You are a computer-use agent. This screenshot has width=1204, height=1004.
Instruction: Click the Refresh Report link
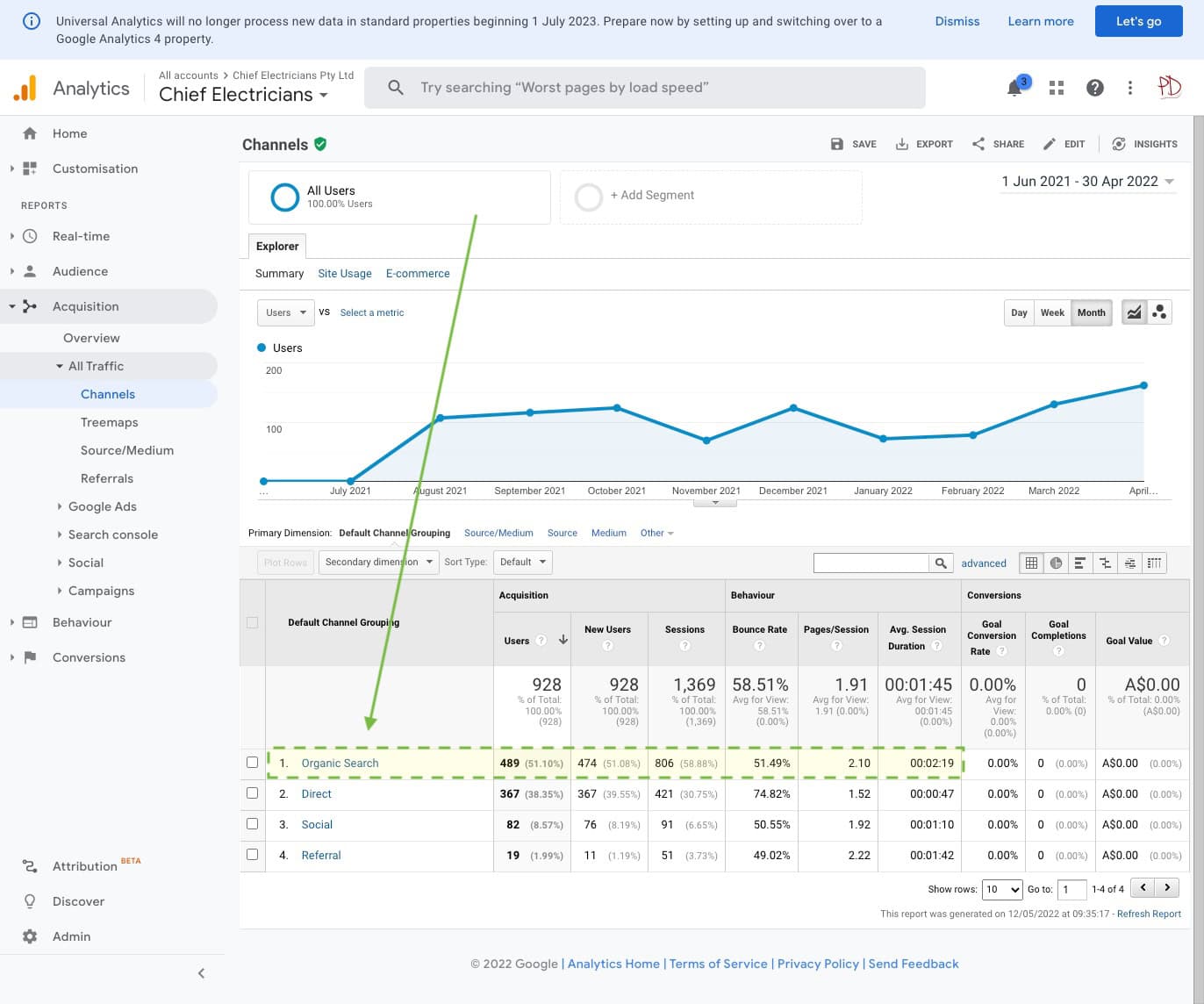click(x=1149, y=914)
